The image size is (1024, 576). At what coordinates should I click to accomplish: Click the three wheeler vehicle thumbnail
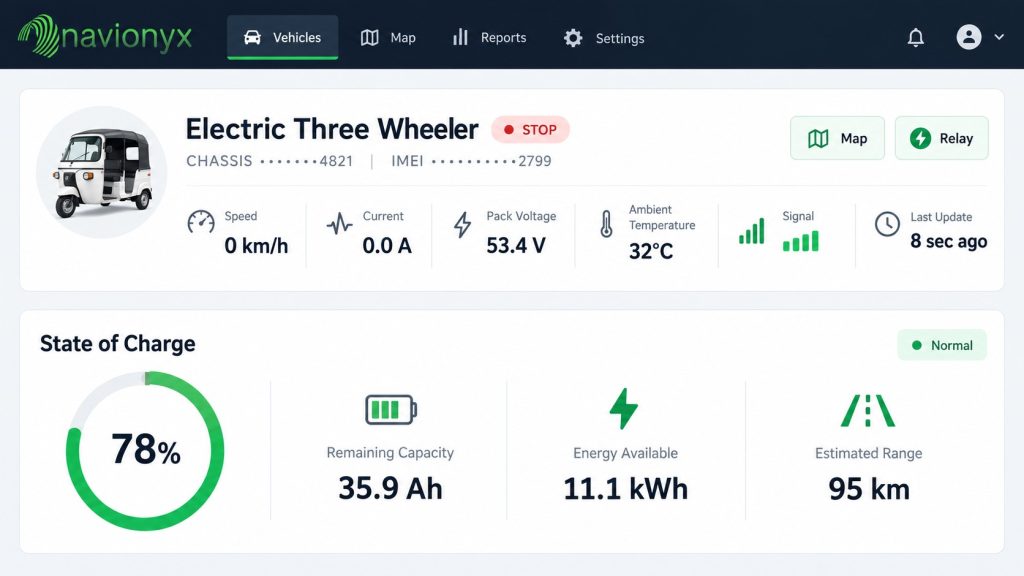click(102, 172)
